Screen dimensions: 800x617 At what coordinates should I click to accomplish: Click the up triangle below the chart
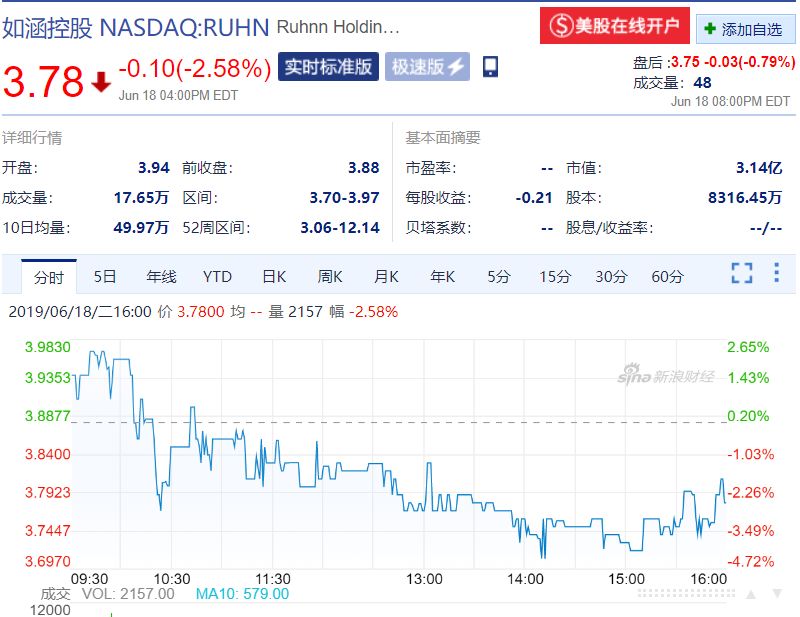point(751,594)
